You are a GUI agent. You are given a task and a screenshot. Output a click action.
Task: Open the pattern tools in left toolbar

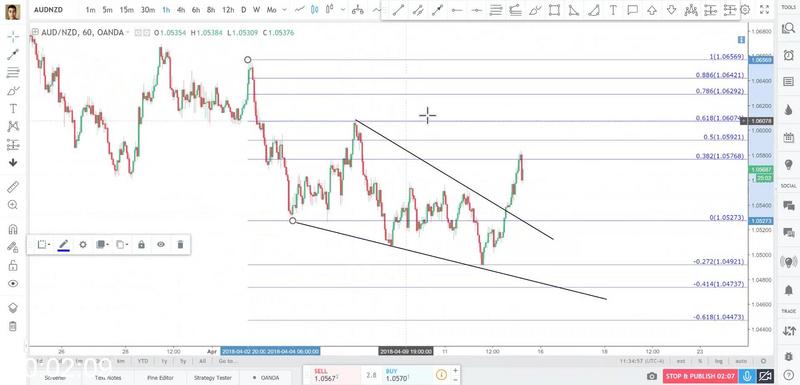pos(13,126)
